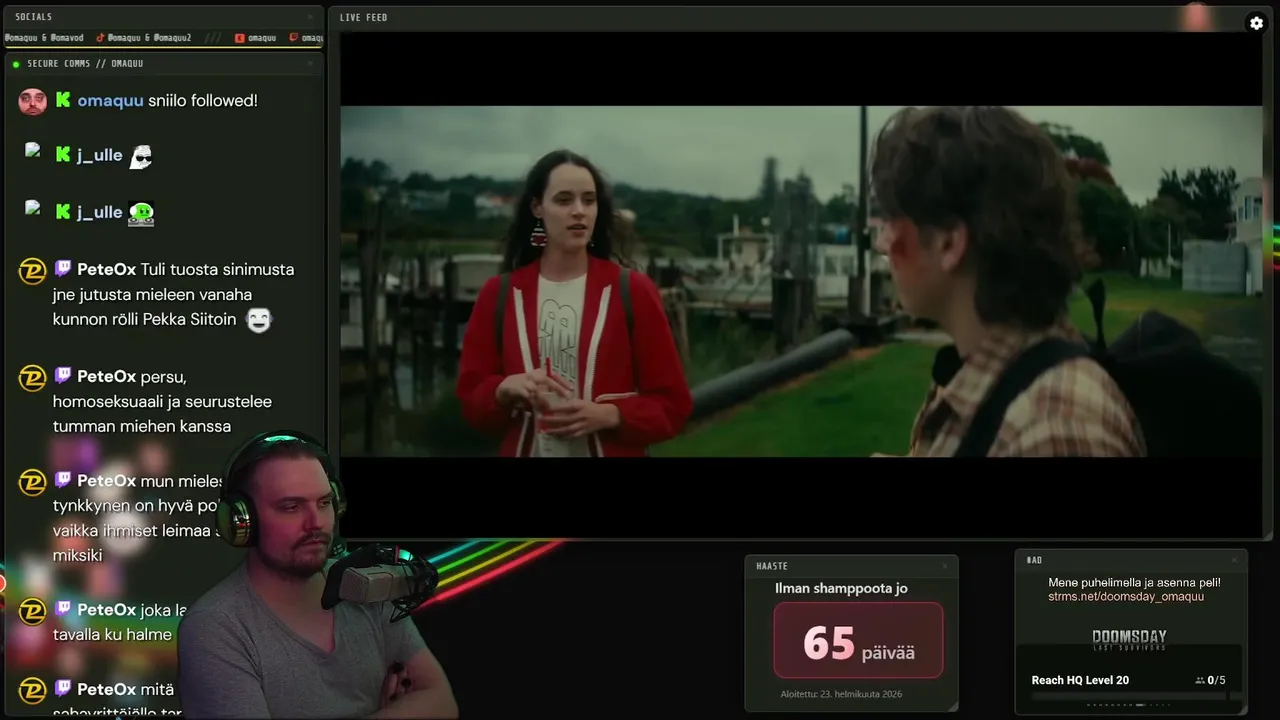Click omaquu's avatar in the chat
This screenshot has width=1280, height=720.
[32, 101]
